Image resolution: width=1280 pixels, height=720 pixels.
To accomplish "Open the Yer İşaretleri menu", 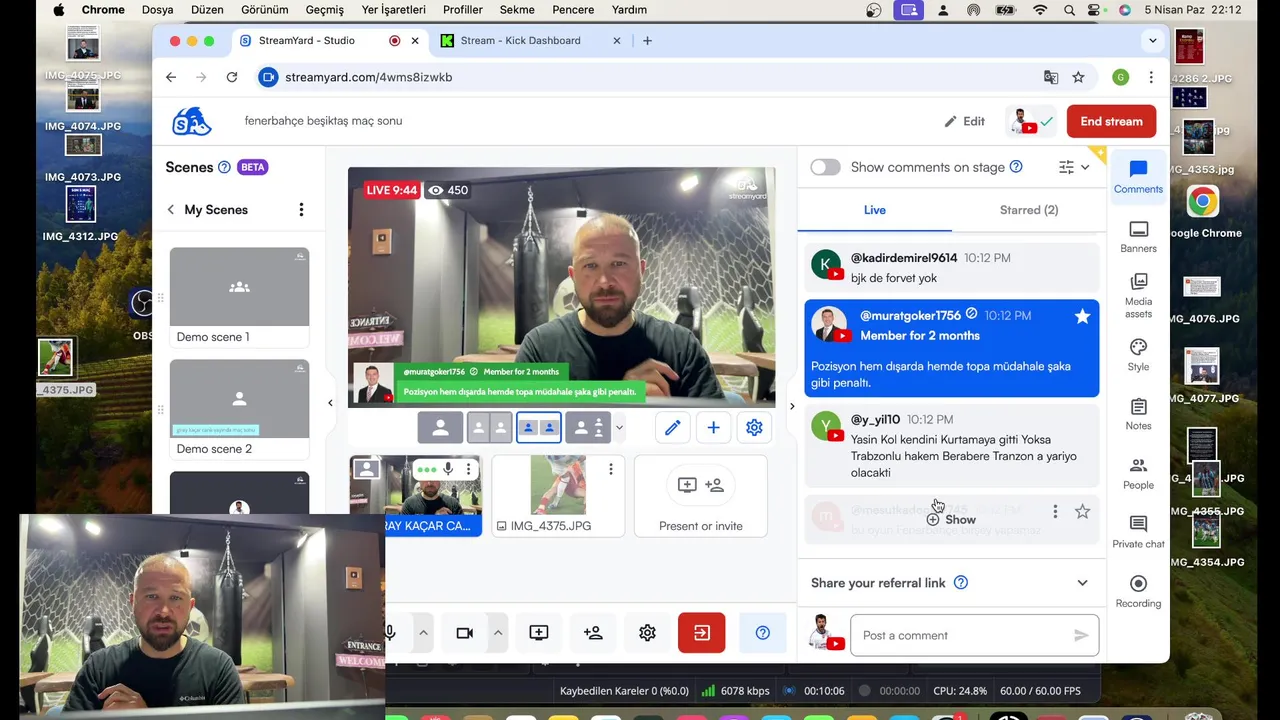I will click(393, 10).
